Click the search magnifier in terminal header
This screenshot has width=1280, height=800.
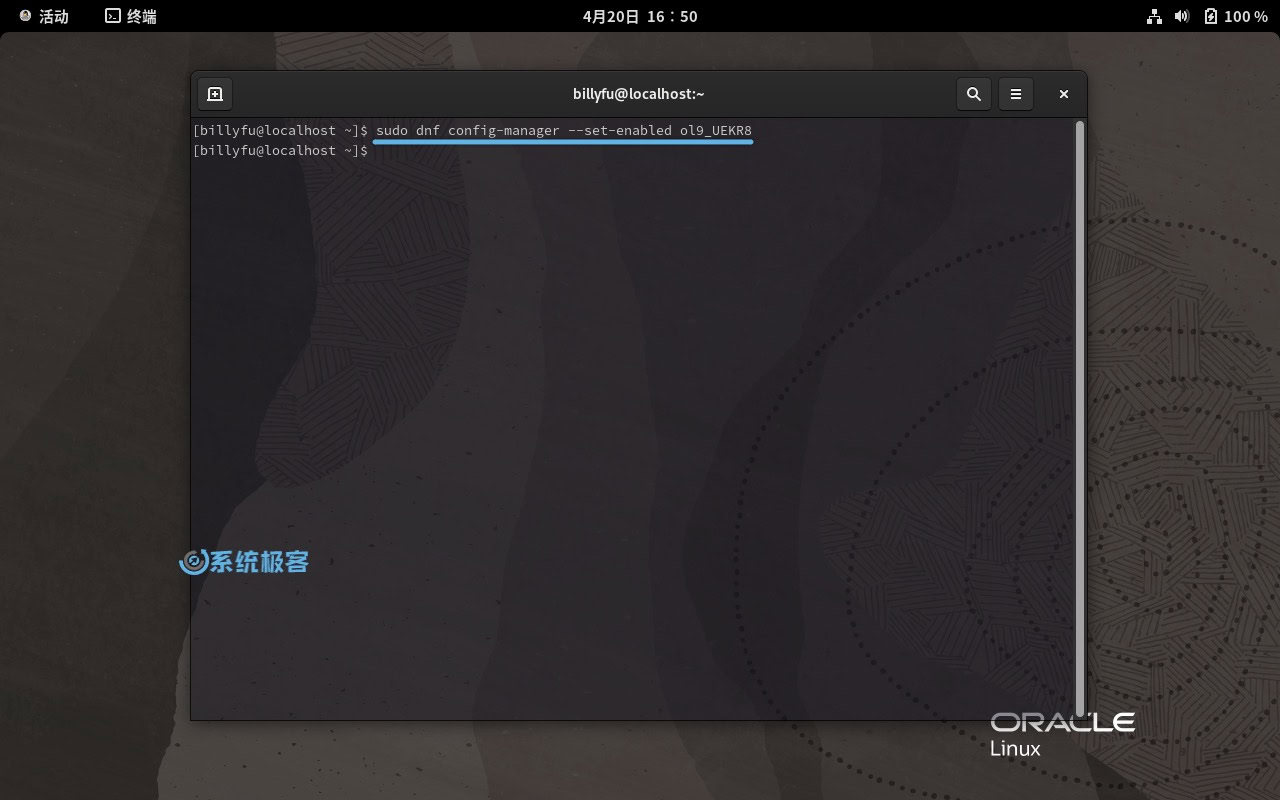973,94
